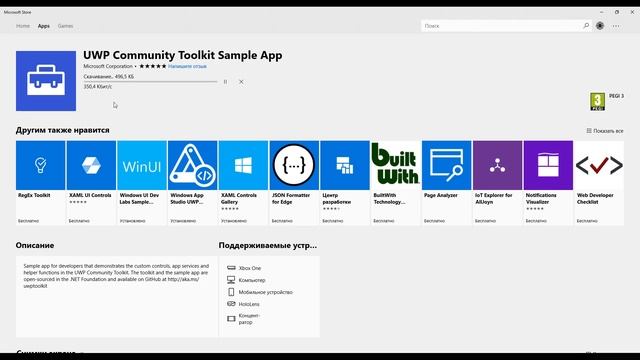Click Установлено label under XAML Controls Gallery
640x360 pixels.
coord(234,221)
